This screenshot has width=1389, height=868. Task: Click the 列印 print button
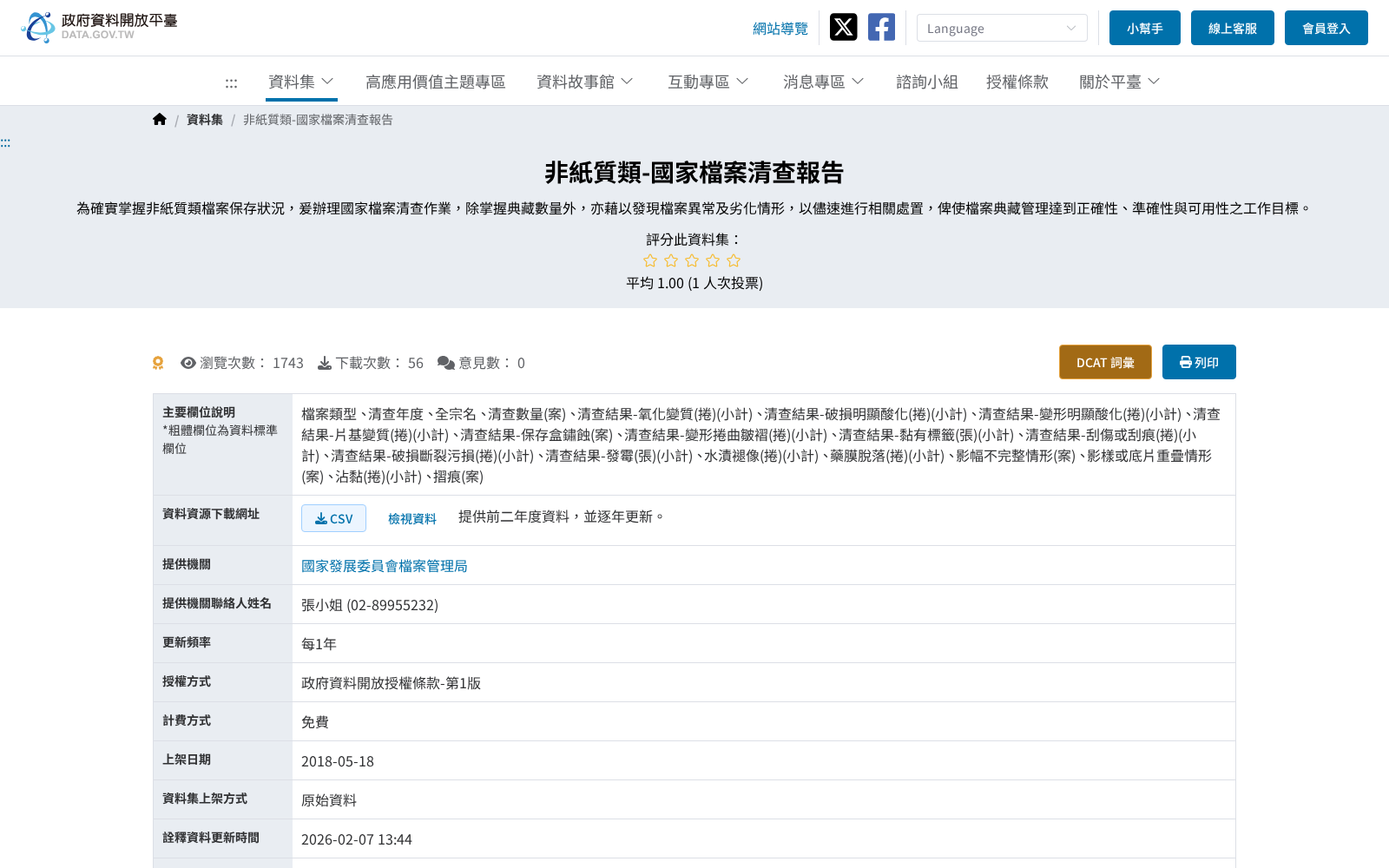[x=1199, y=362]
